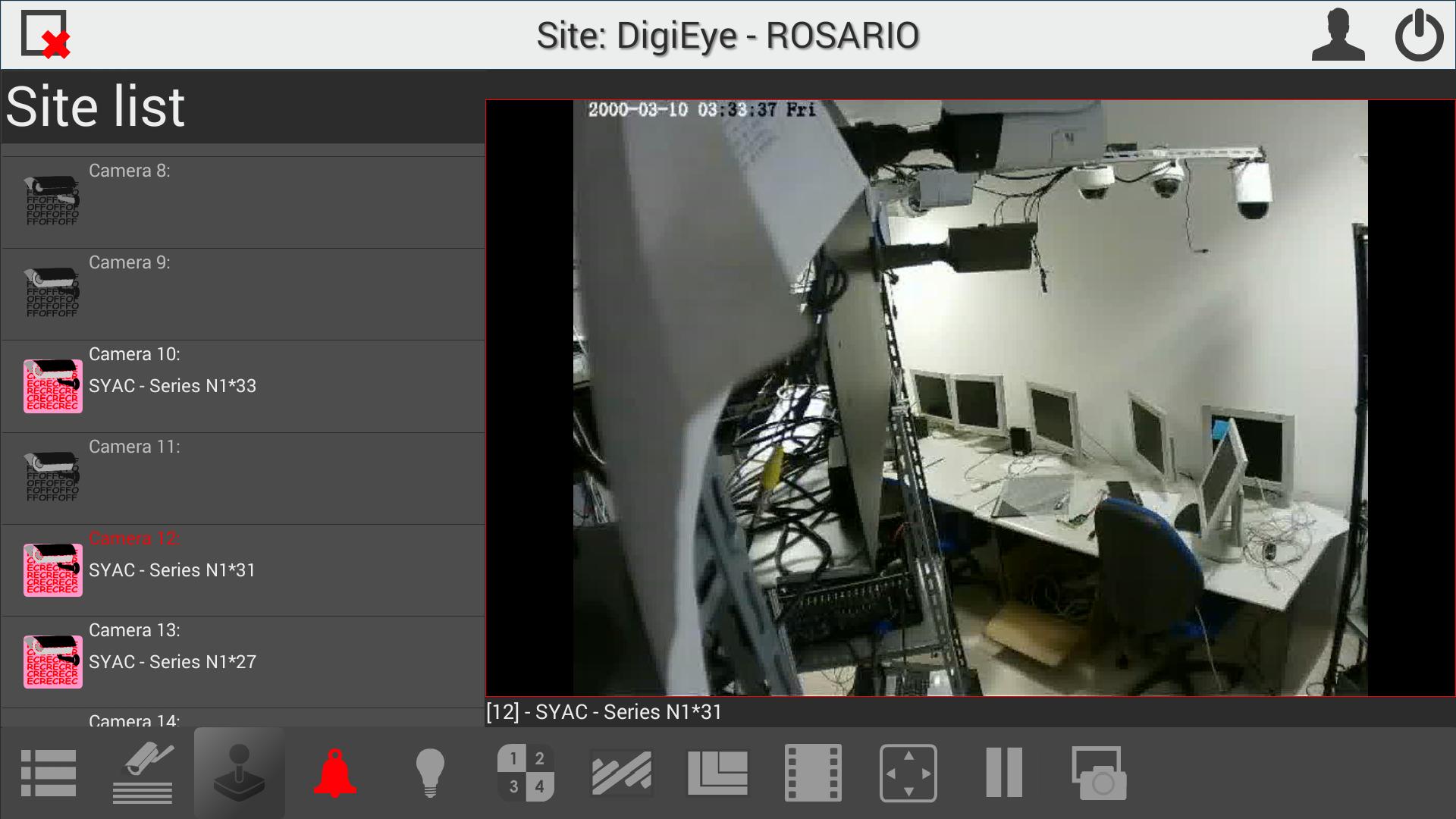The image size is (1456, 819).
Task: Click the Camera 12 recording icon
Action: coord(52,570)
